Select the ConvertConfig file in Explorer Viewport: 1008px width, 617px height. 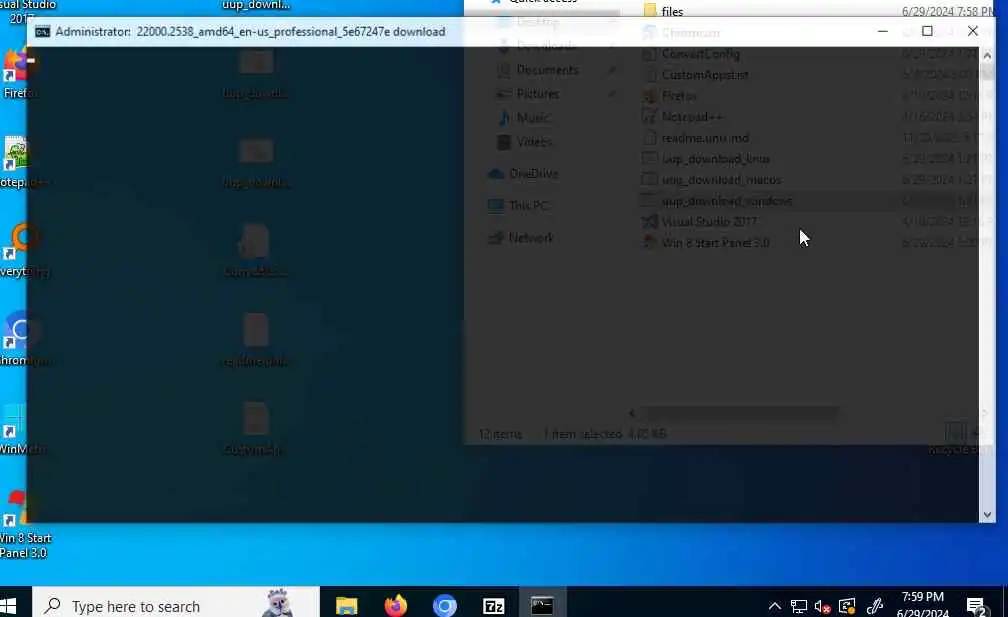click(x=701, y=54)
